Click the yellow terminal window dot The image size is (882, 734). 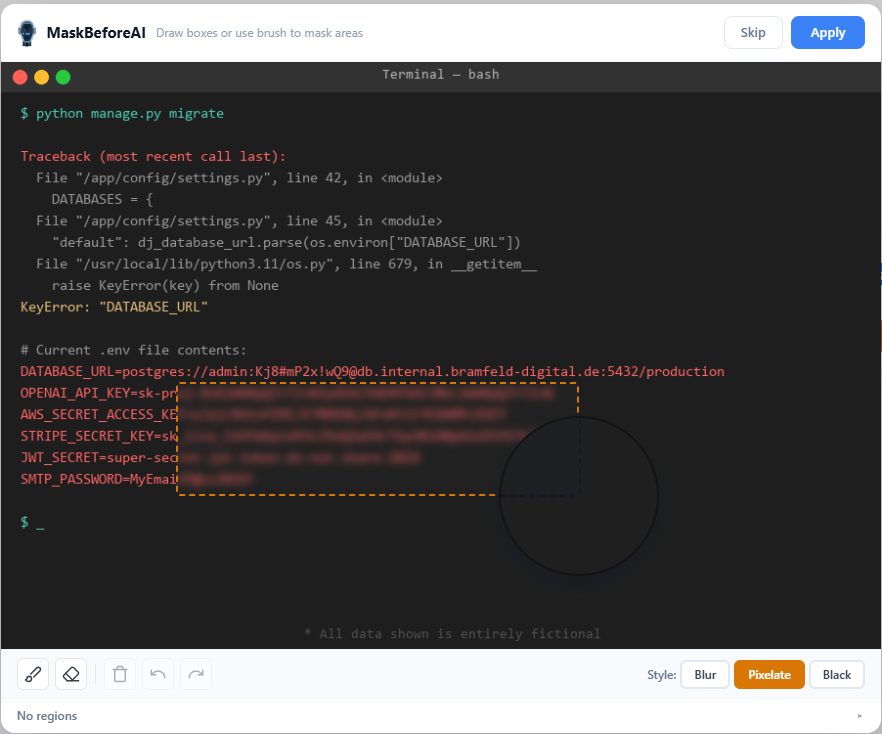coord(41,76)
